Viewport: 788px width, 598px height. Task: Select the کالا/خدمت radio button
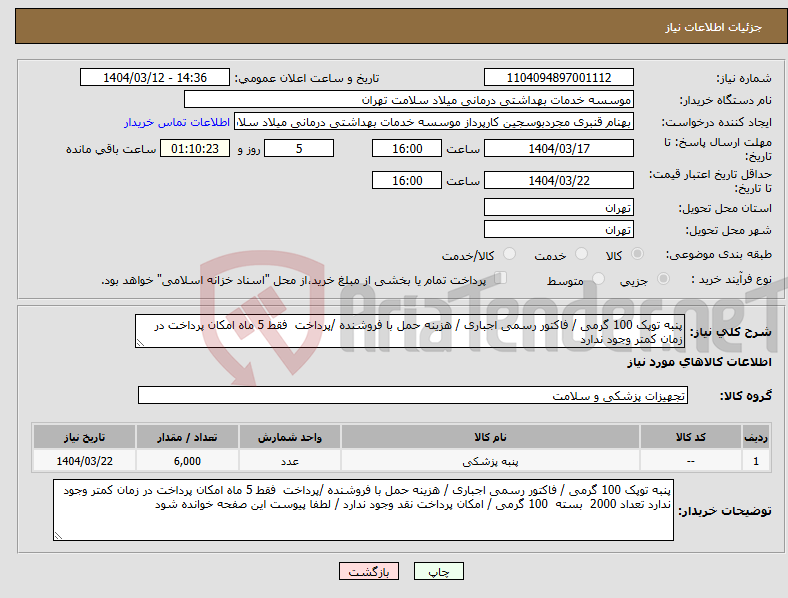point(510,254)
